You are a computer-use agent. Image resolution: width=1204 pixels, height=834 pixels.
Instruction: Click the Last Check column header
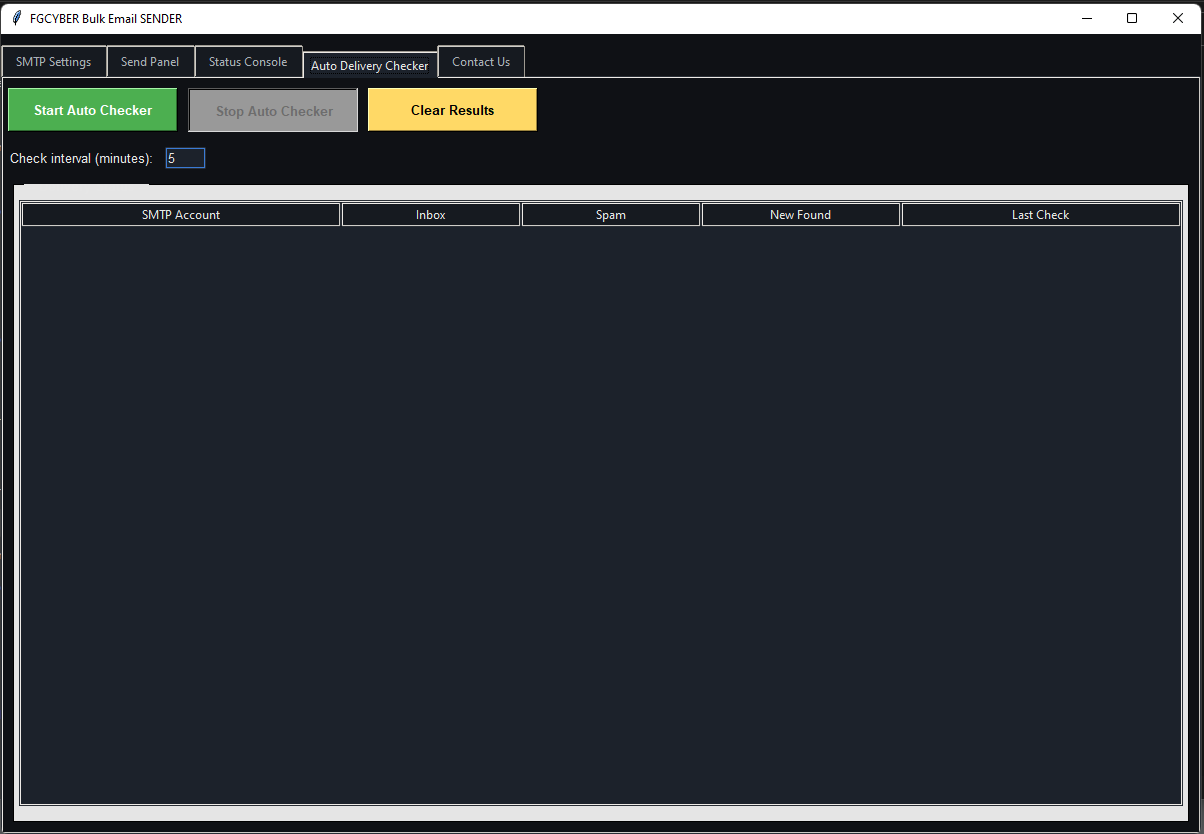pyautogui.click(x=1040, y=215)
